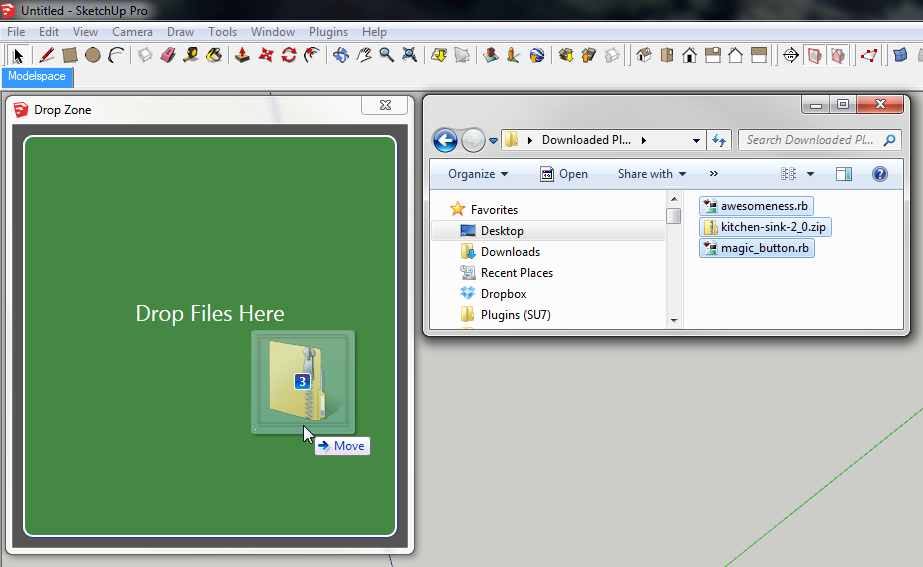Select the Zoom magnifier tool

click(x=386, y=55)
